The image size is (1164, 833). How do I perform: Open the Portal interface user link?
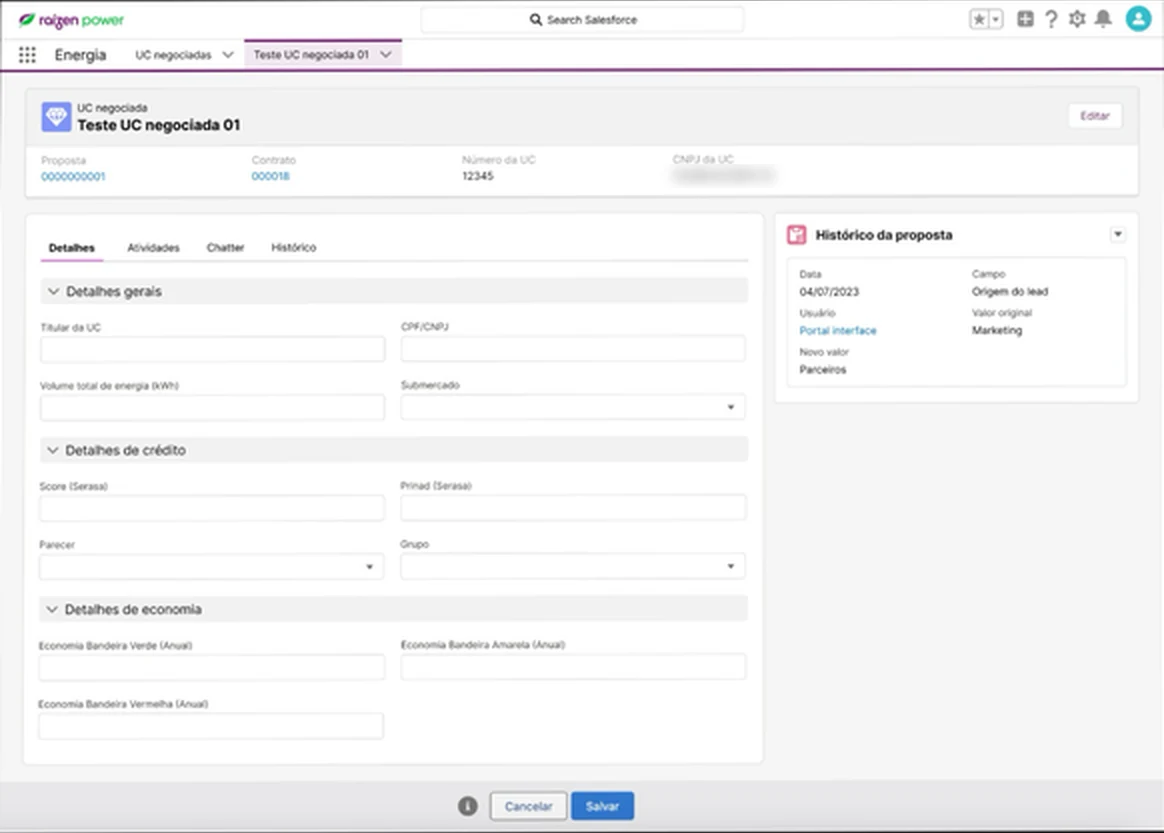click(x=837, y=331)
